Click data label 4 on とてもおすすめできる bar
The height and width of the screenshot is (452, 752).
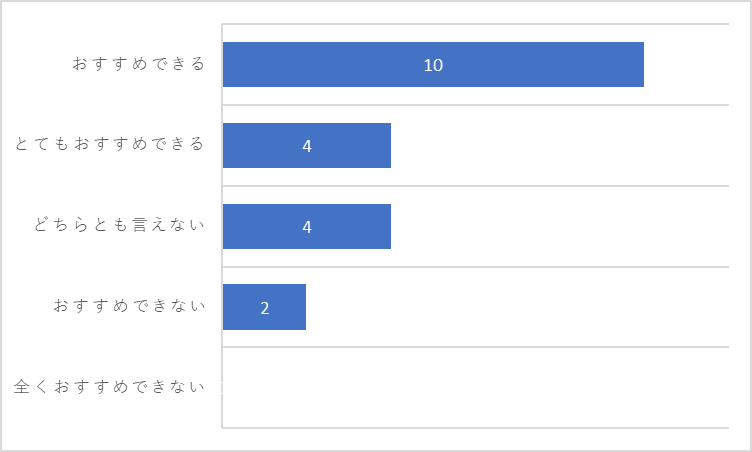coord(307,146)
